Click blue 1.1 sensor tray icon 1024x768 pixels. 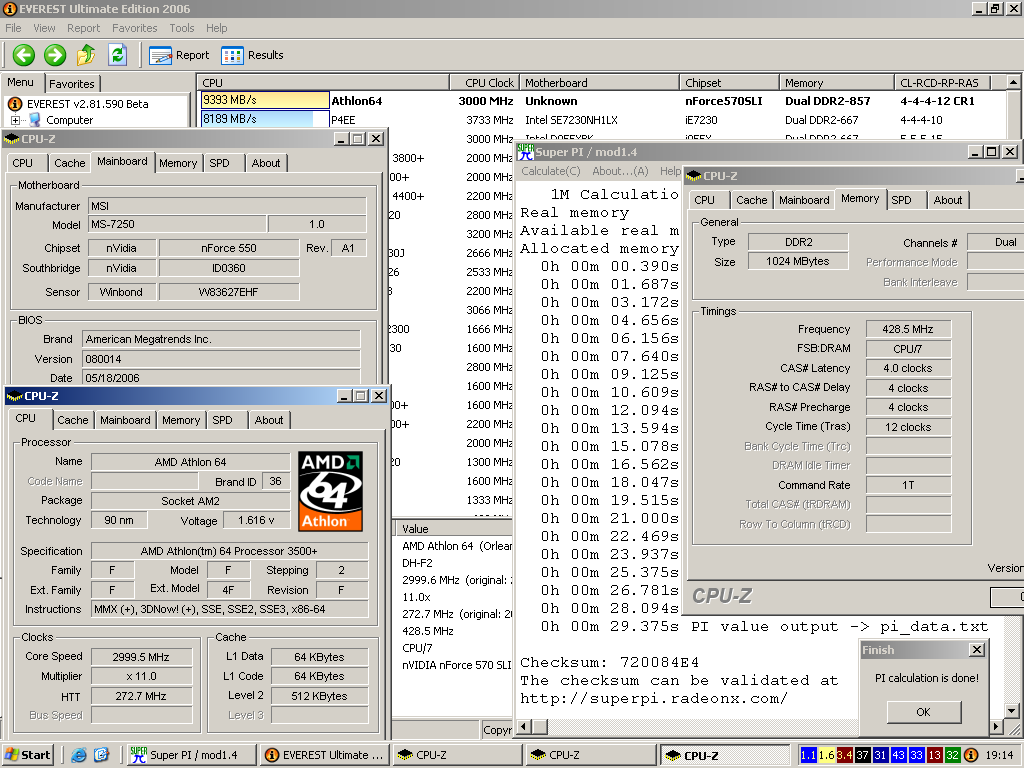click(x=808, y=755)
